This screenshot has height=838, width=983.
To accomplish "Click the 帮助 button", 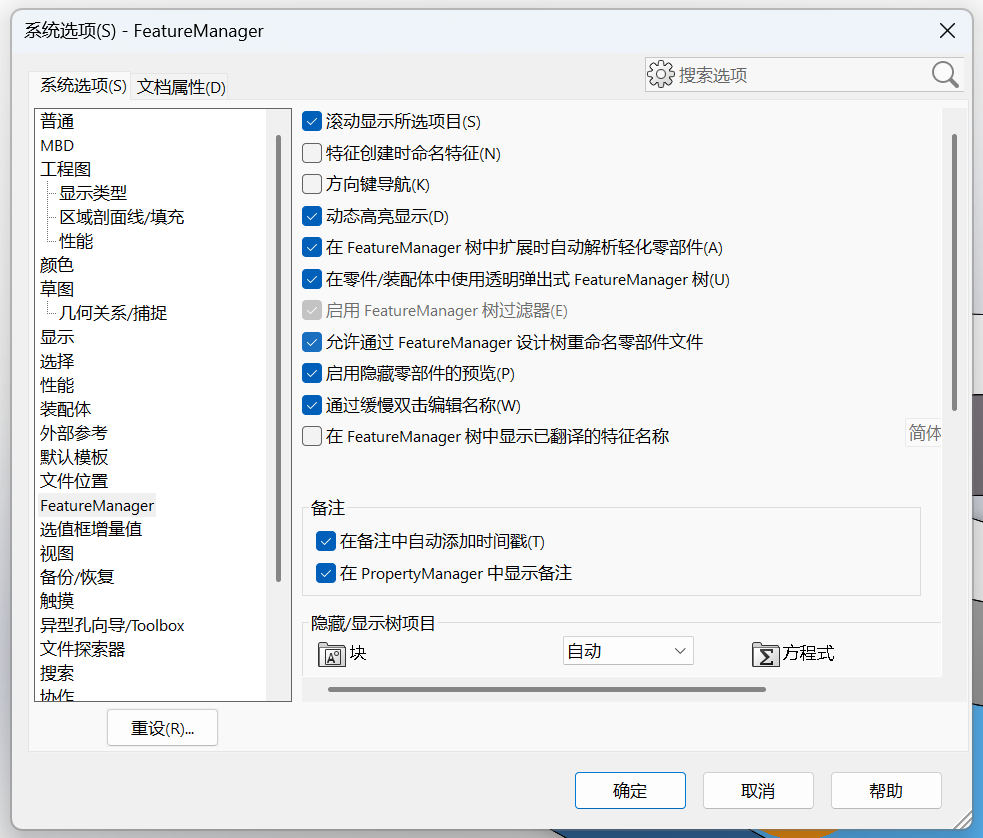I will pyautogui.click(x=886, y=790).
